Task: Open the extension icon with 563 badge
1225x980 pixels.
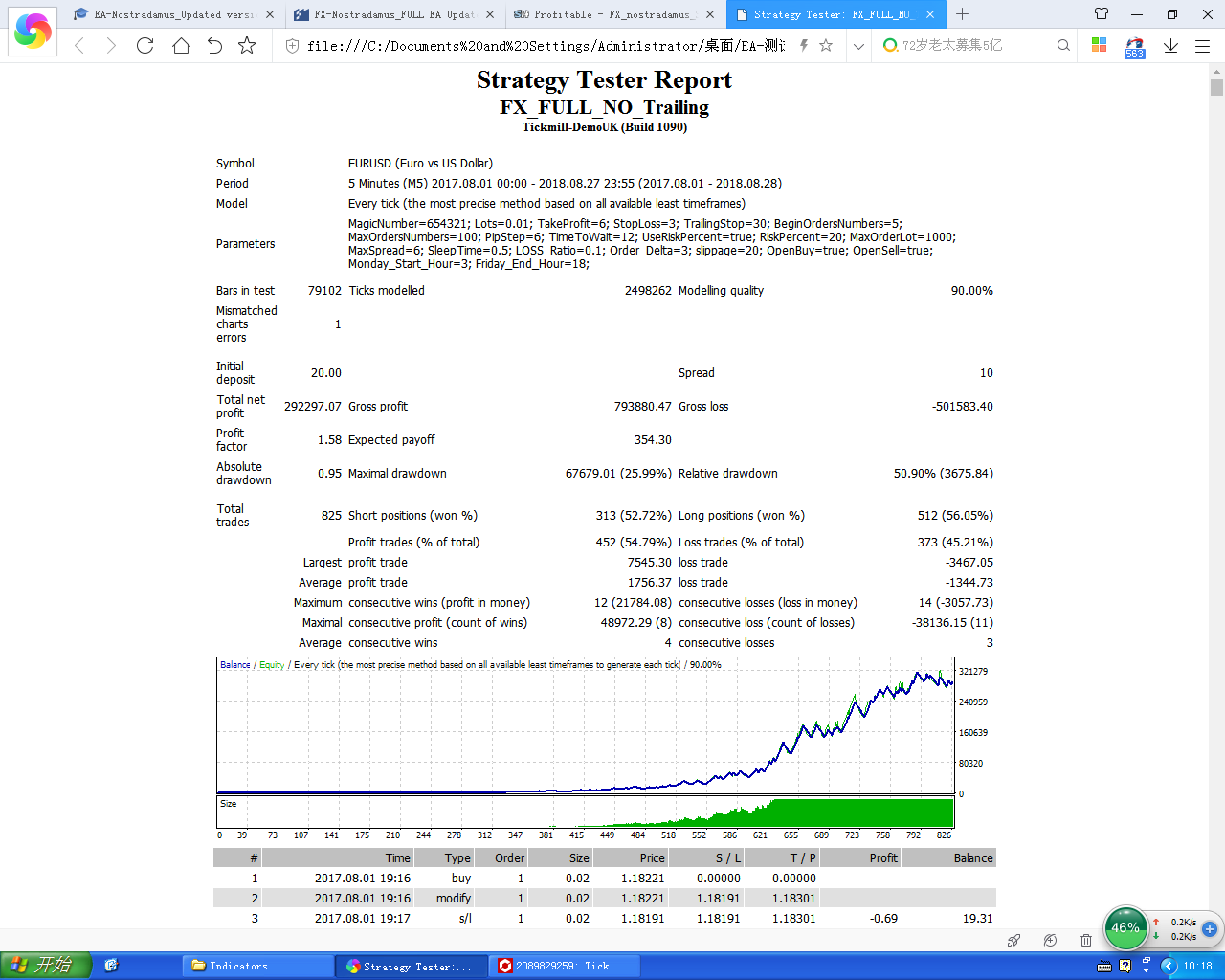Action: (1135, 47)
